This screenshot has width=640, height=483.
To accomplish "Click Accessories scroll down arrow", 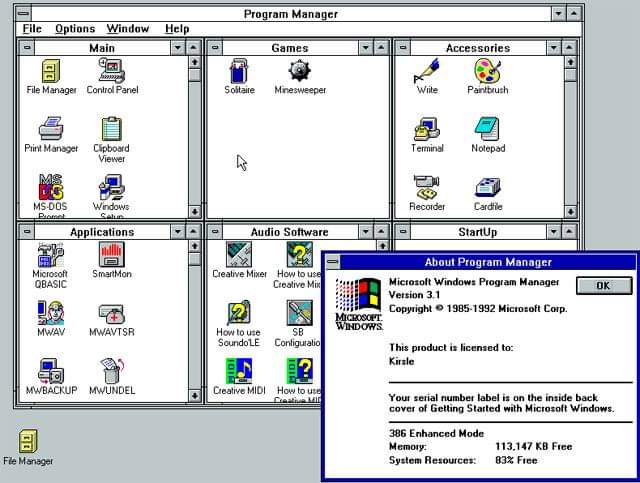I will (x=570, y=211).
